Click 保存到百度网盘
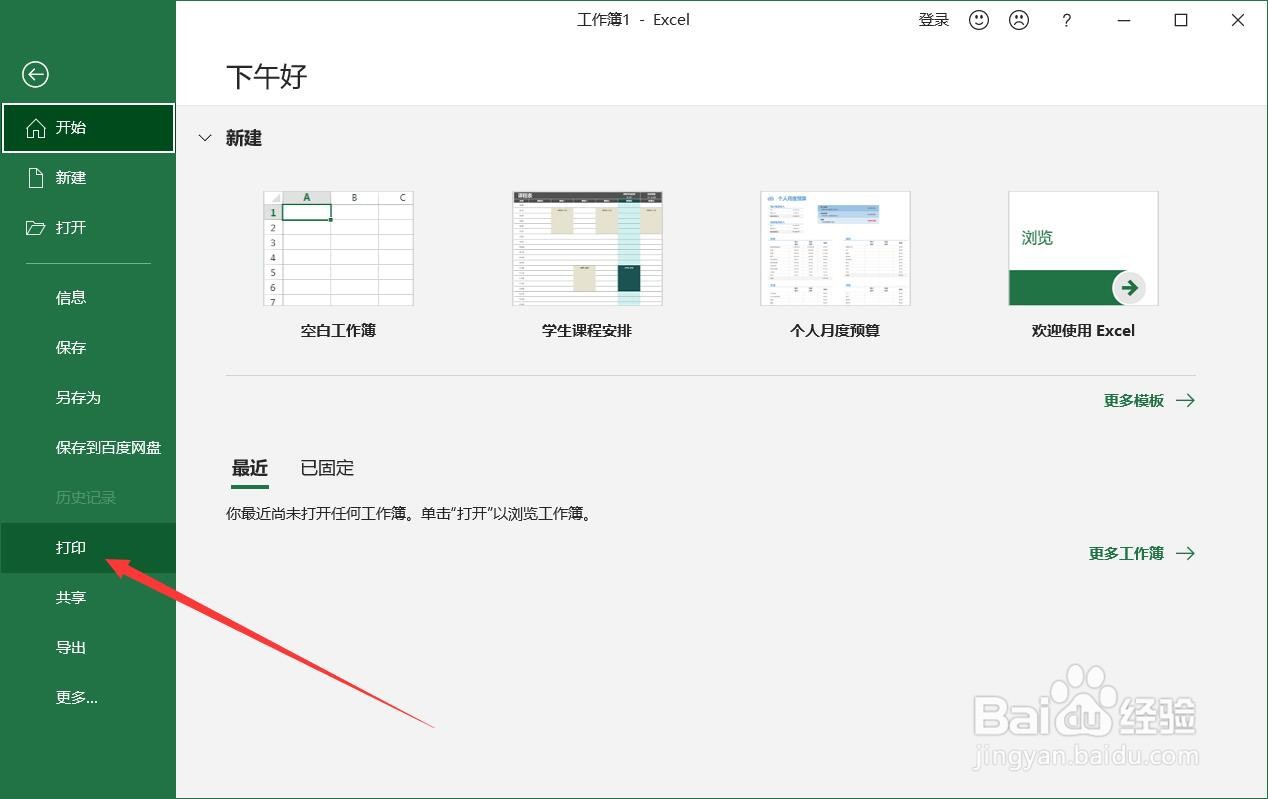 88,448
